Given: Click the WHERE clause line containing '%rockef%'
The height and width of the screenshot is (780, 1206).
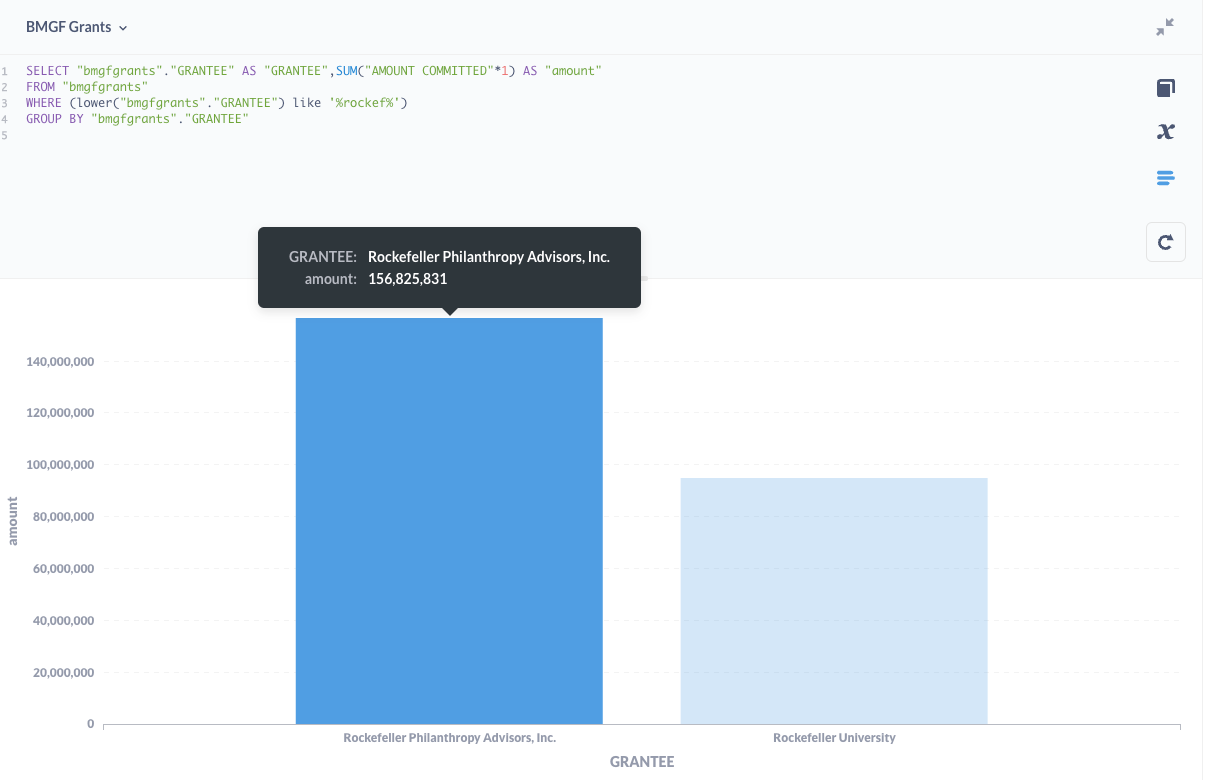Looking at the screenshot, I should pos(217,103).
